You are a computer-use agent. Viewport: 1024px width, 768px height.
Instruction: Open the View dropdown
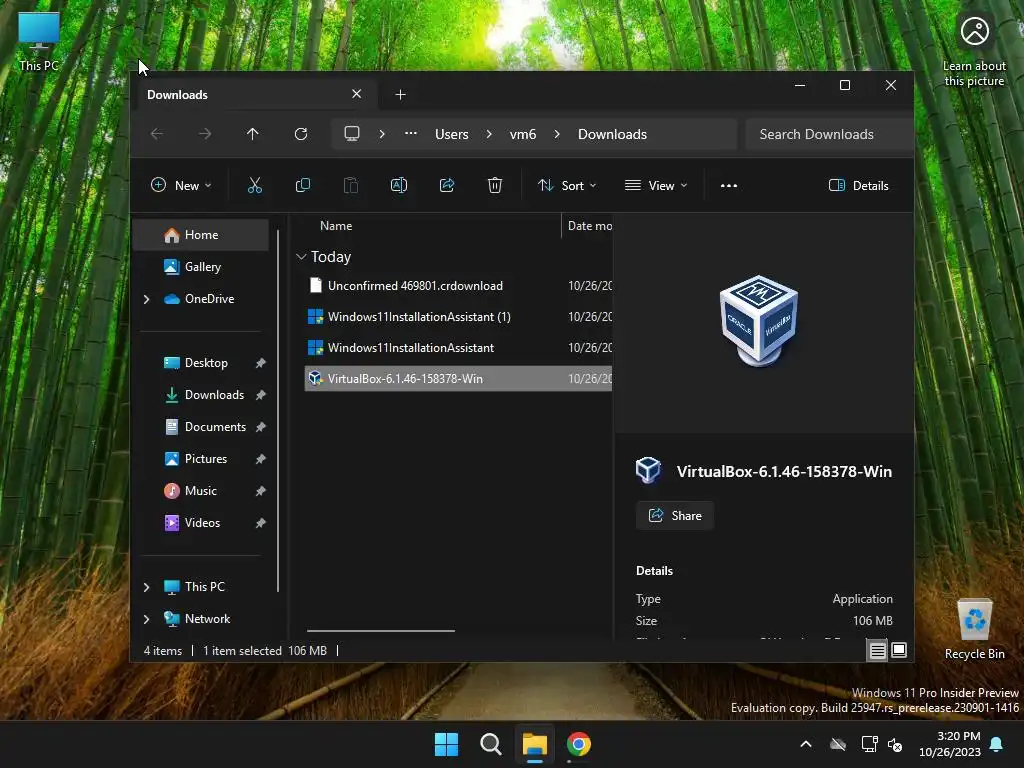pos(656,185)
